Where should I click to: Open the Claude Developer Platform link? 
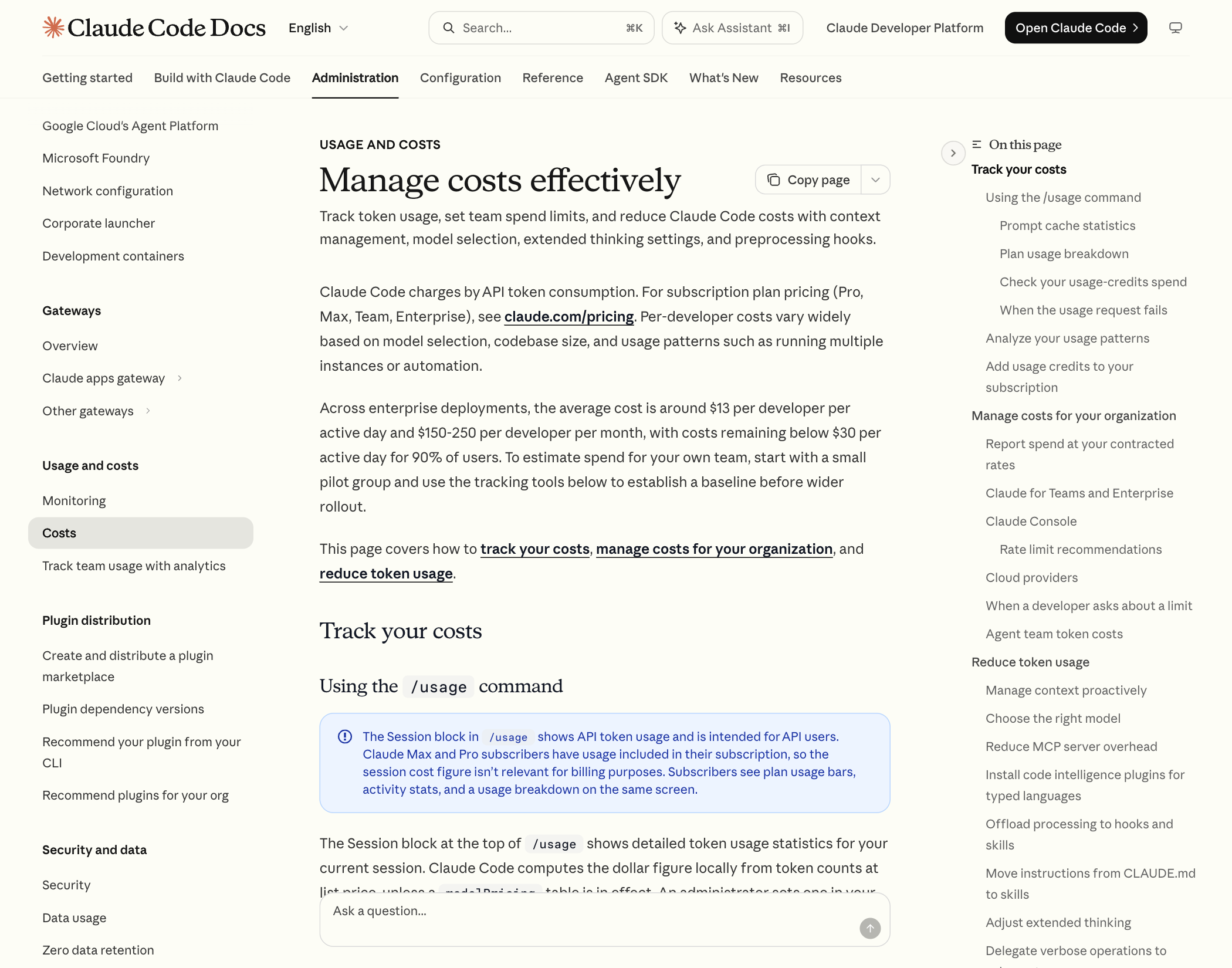click(905, 28)
